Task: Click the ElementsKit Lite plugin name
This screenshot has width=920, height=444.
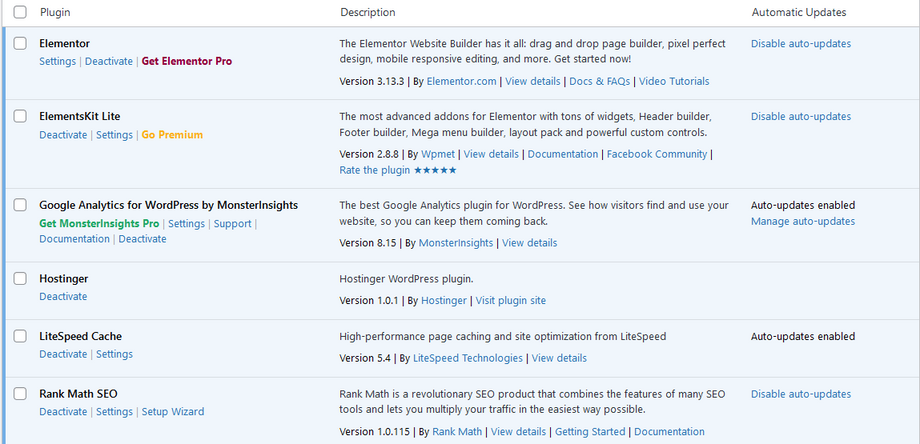Action: (x=80, y=116)
